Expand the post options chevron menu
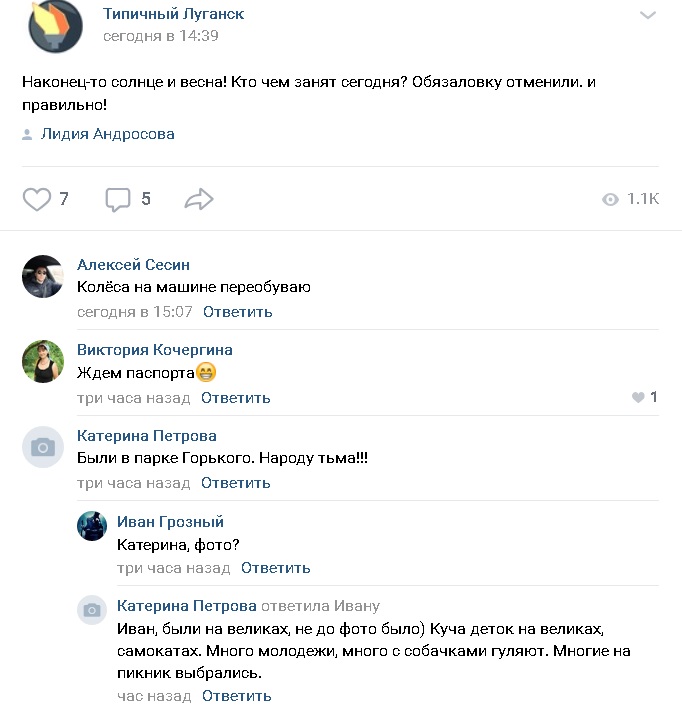Image resolution: width=682 pixels, height=715 pixels. [649, 15]
